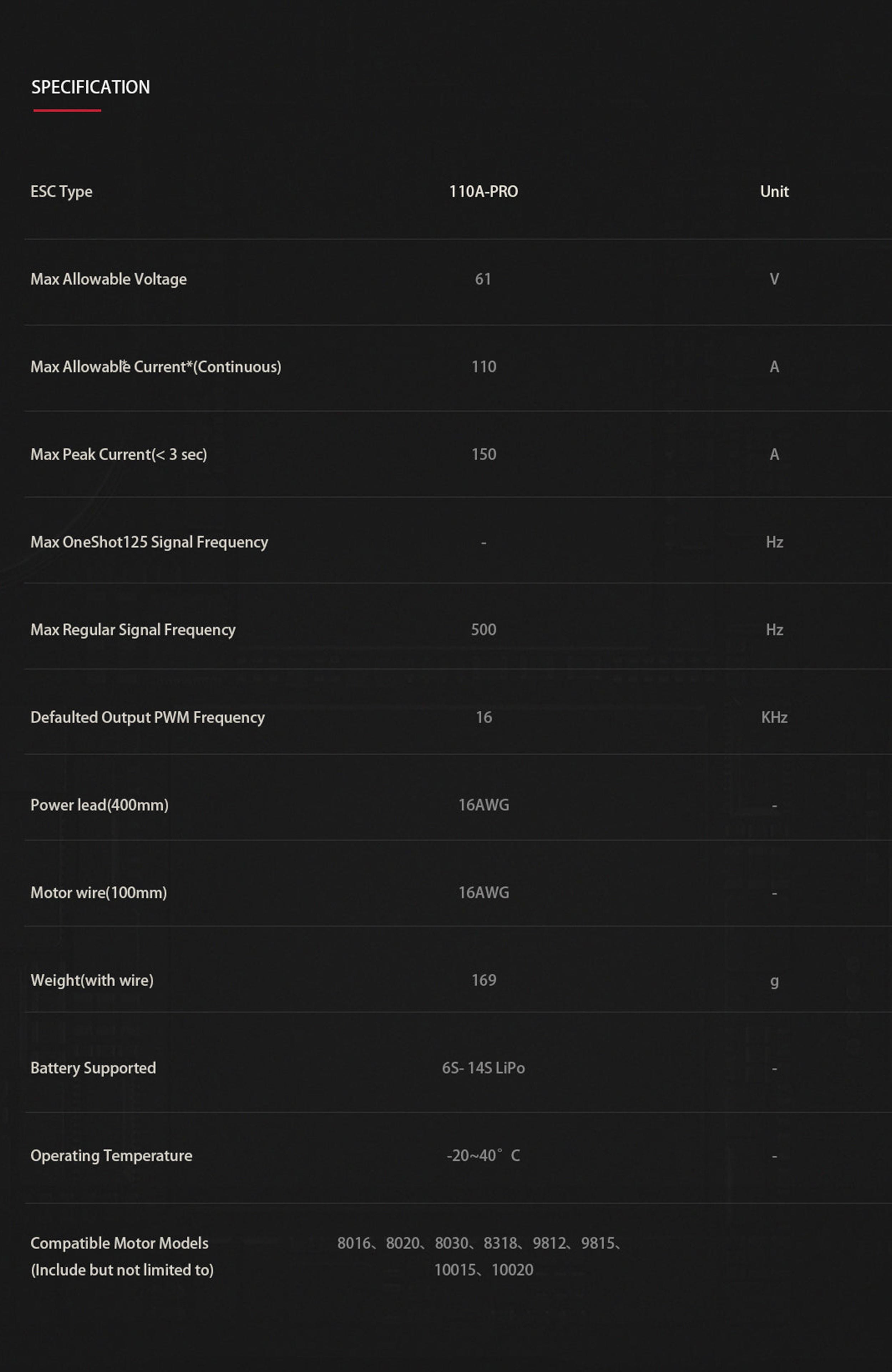Click the 6S-14S LiPo battery value

(483, 1068)
